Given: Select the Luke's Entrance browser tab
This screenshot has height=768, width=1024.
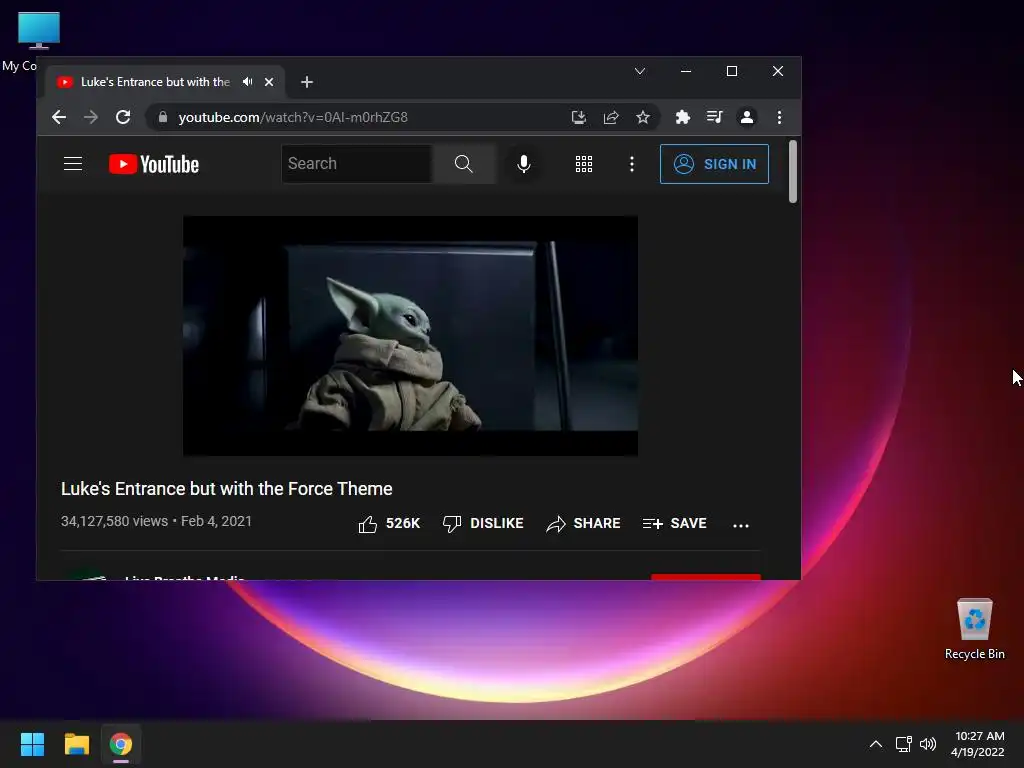Looking at the screenshot, I should click(165, 82).
